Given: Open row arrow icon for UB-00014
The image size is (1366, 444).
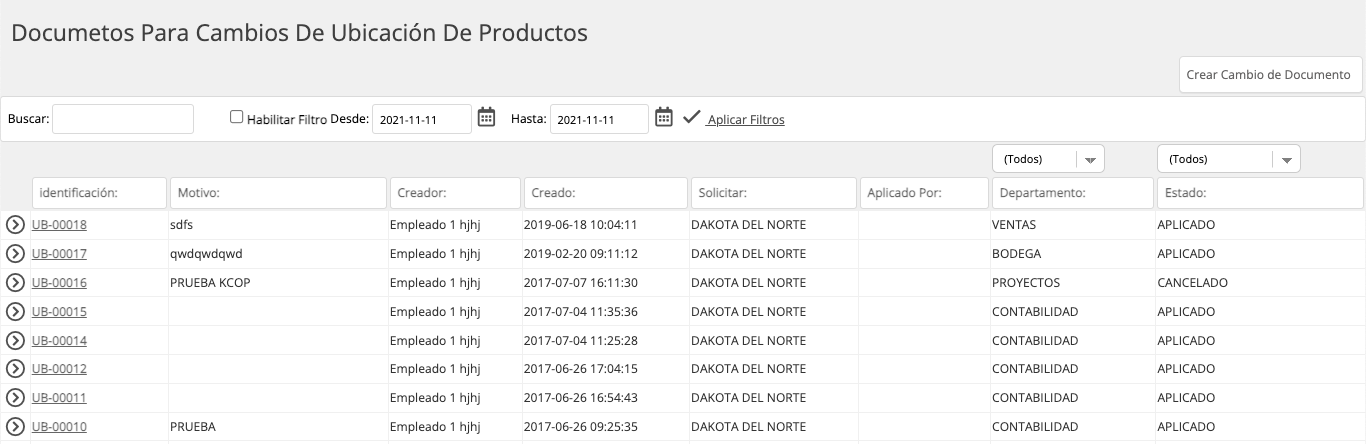Looking at the screenshot, I should (x=15, y=341).
